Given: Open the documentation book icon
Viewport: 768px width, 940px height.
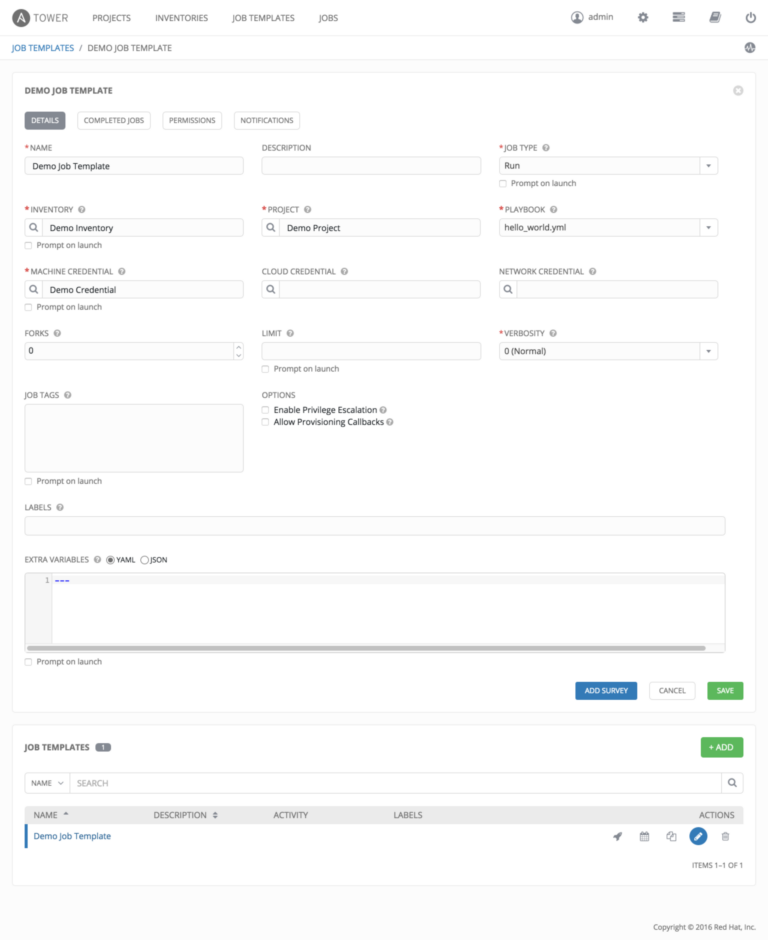Looking at the screenshot, I should [x=715, y=17].
